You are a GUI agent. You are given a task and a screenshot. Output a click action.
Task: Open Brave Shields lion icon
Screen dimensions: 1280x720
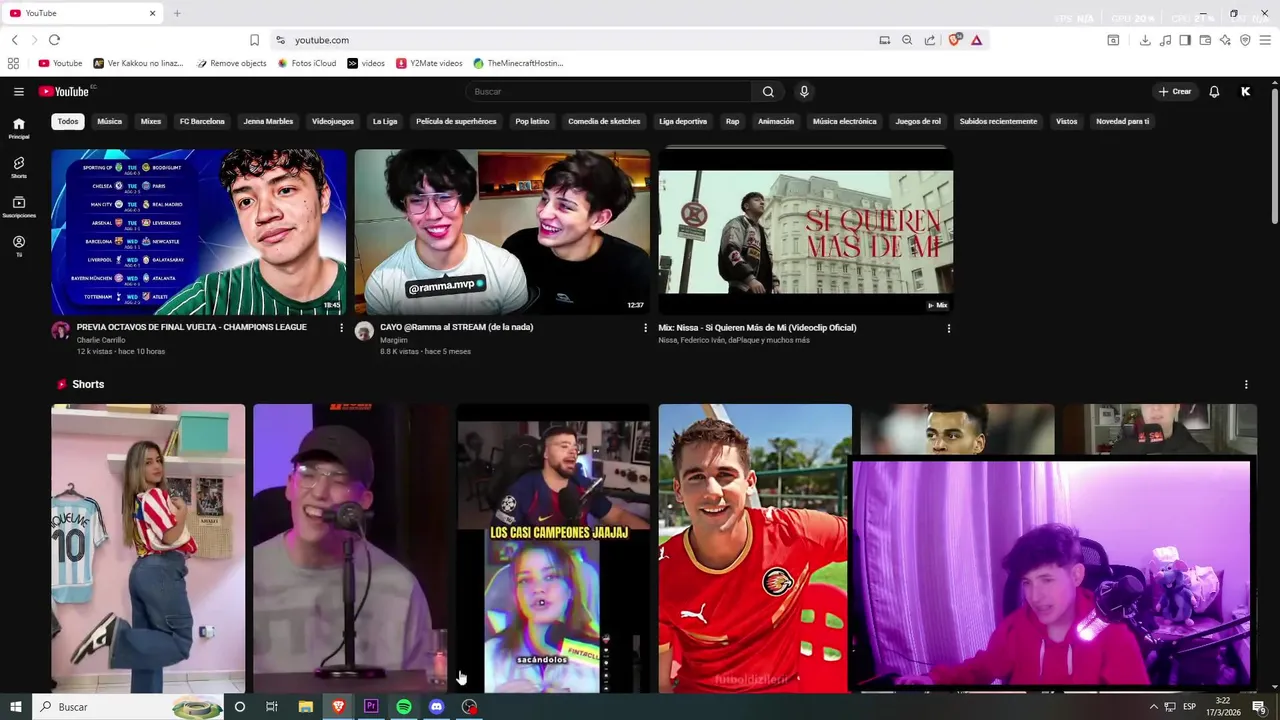954,40
